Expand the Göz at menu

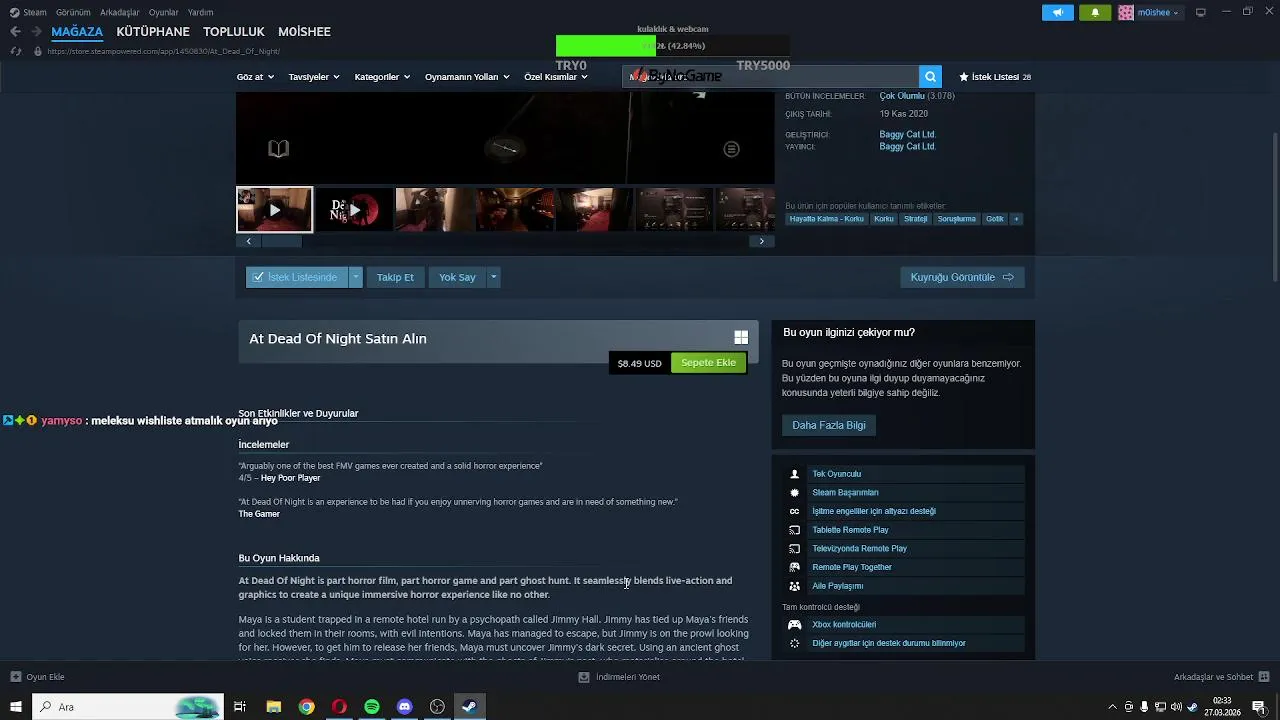point(255,77)
